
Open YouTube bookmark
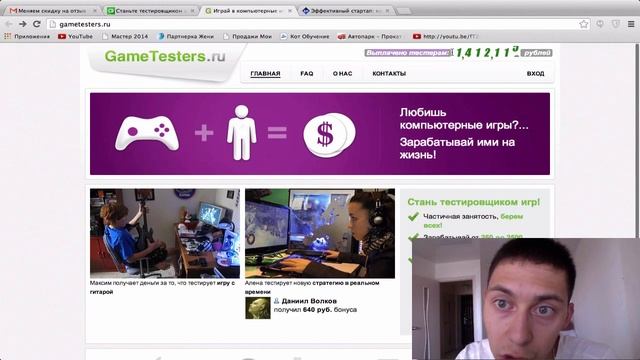76,36
